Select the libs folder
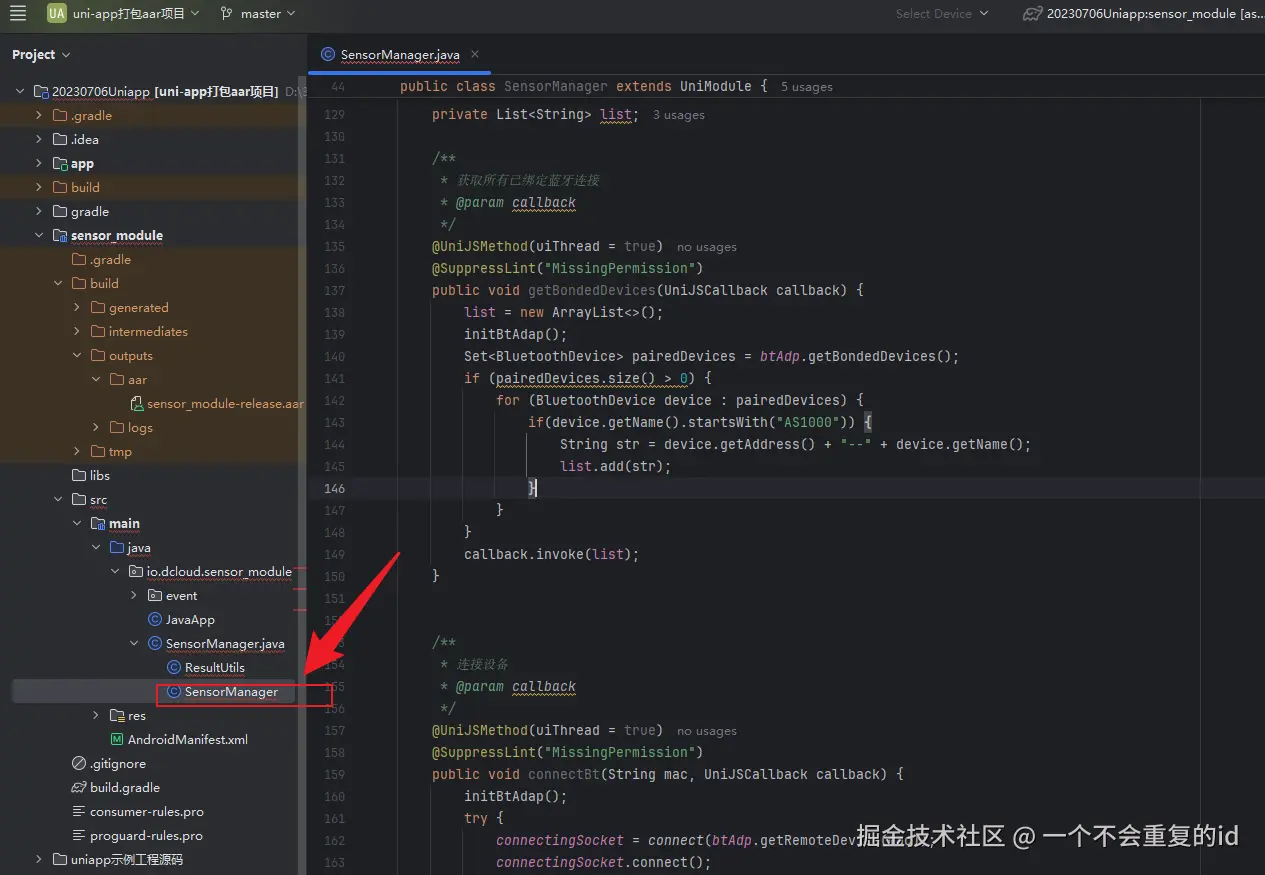Screen dimensions: 1265x875 tap(99, 475)
